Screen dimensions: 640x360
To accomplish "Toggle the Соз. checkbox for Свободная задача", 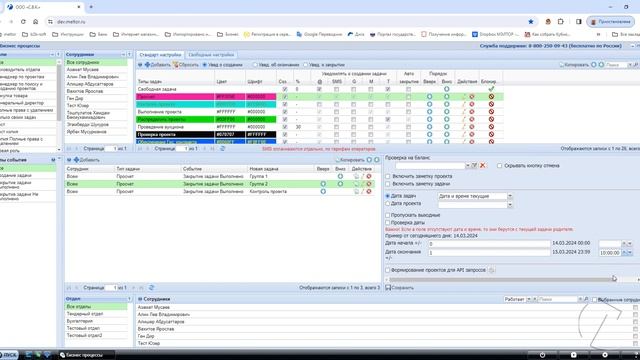I will coord(285,89).
